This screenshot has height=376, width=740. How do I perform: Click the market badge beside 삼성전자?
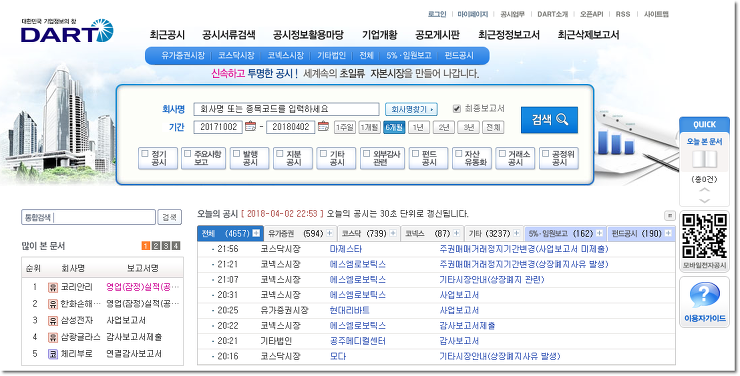click(53, 321)
